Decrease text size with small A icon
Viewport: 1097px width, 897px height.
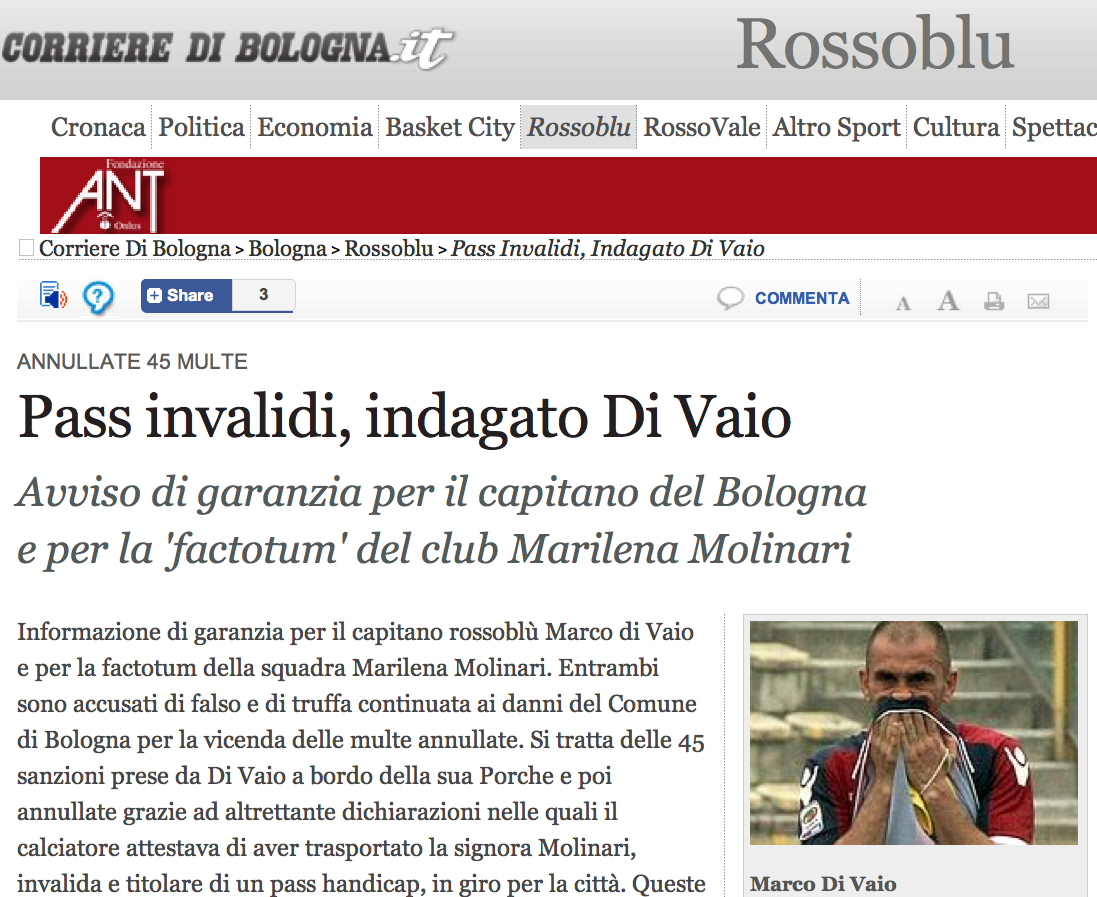pos(903,303)
